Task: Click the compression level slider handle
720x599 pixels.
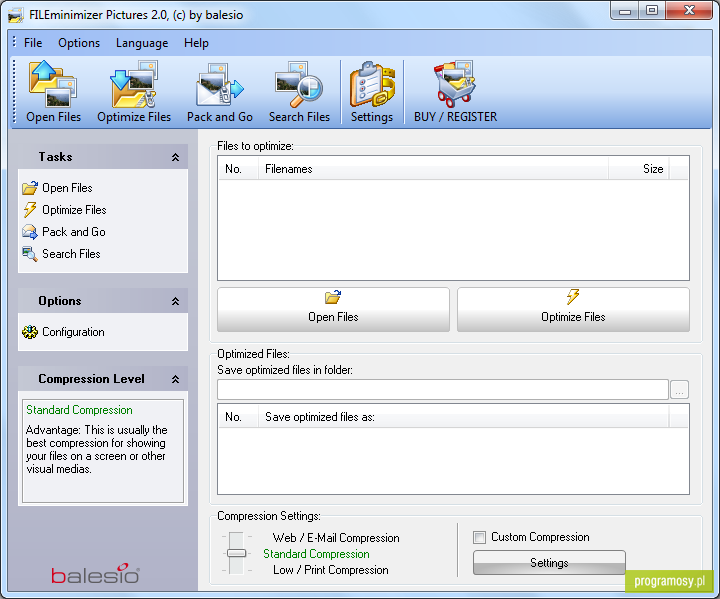Action: coord(236,553)
